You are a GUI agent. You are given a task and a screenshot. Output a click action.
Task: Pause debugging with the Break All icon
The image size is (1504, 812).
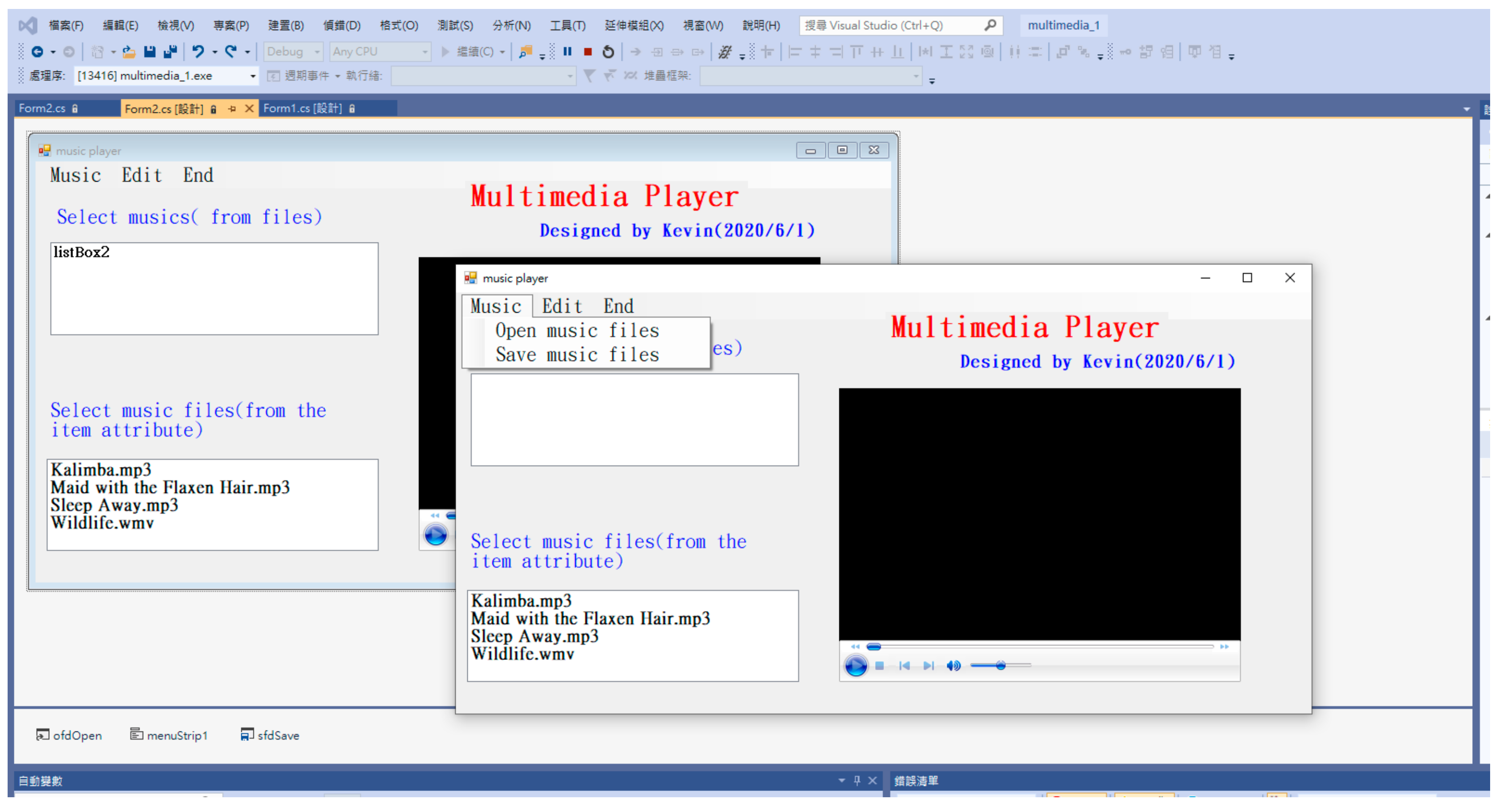tap(567, 52)
